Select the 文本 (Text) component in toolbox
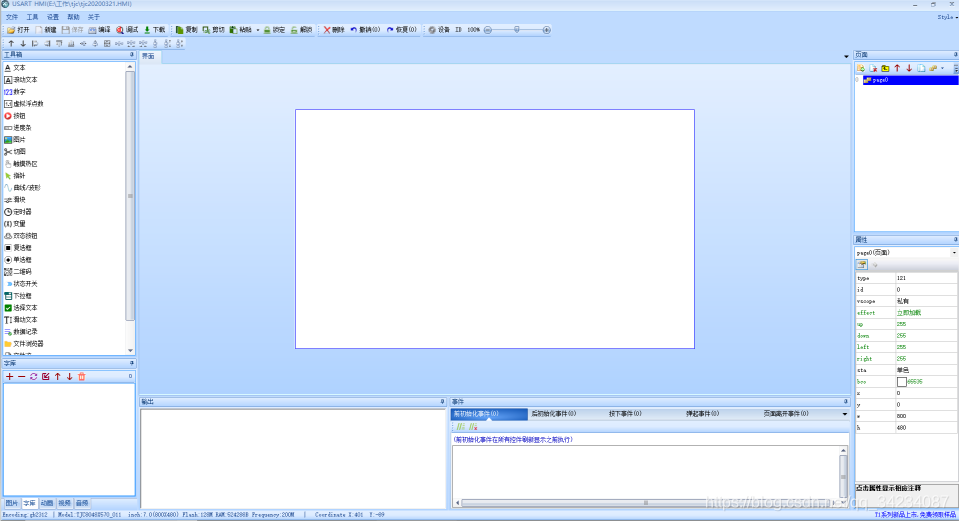The height and width of the screenshot is (521, 959). point(15,68)
